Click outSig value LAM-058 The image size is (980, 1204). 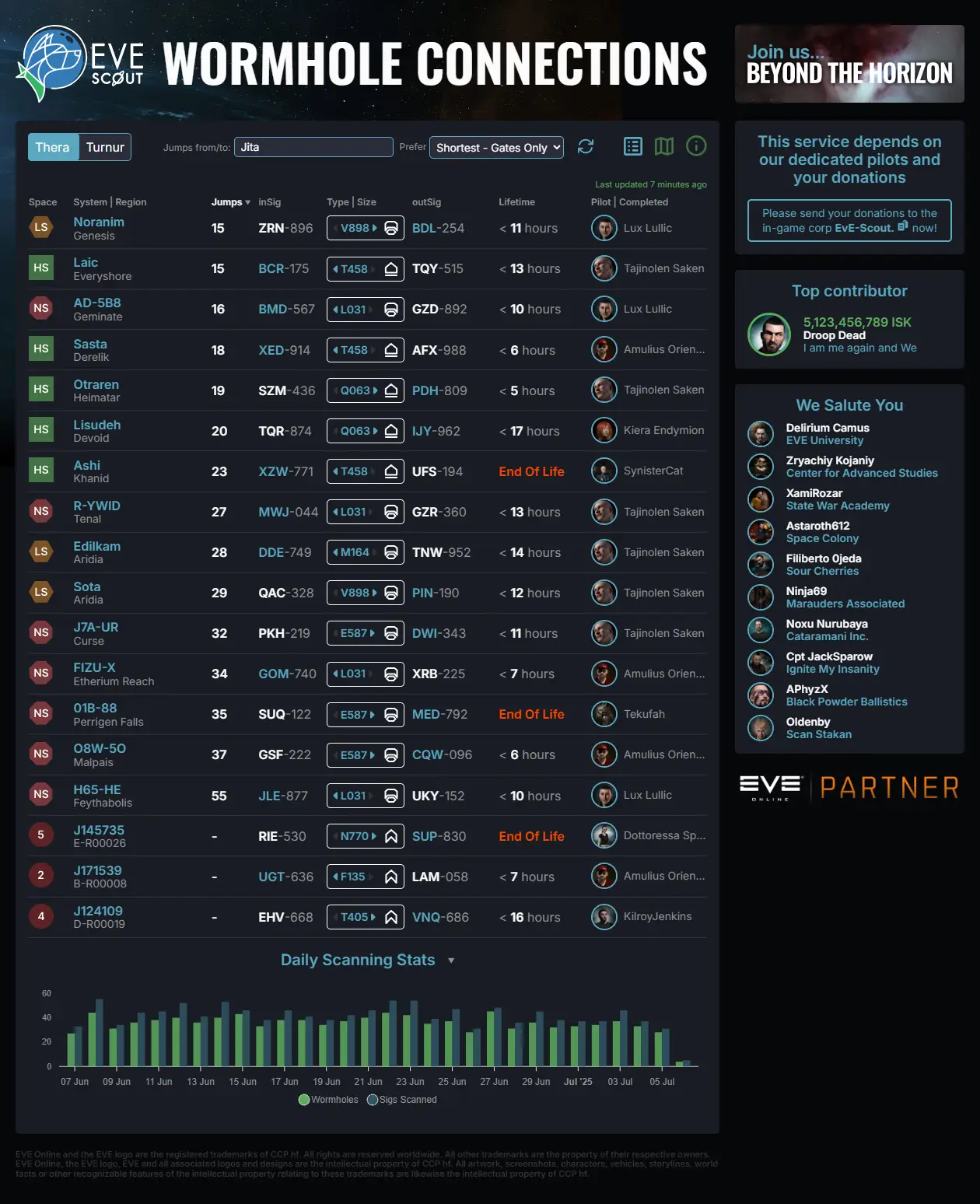(439, 877)
